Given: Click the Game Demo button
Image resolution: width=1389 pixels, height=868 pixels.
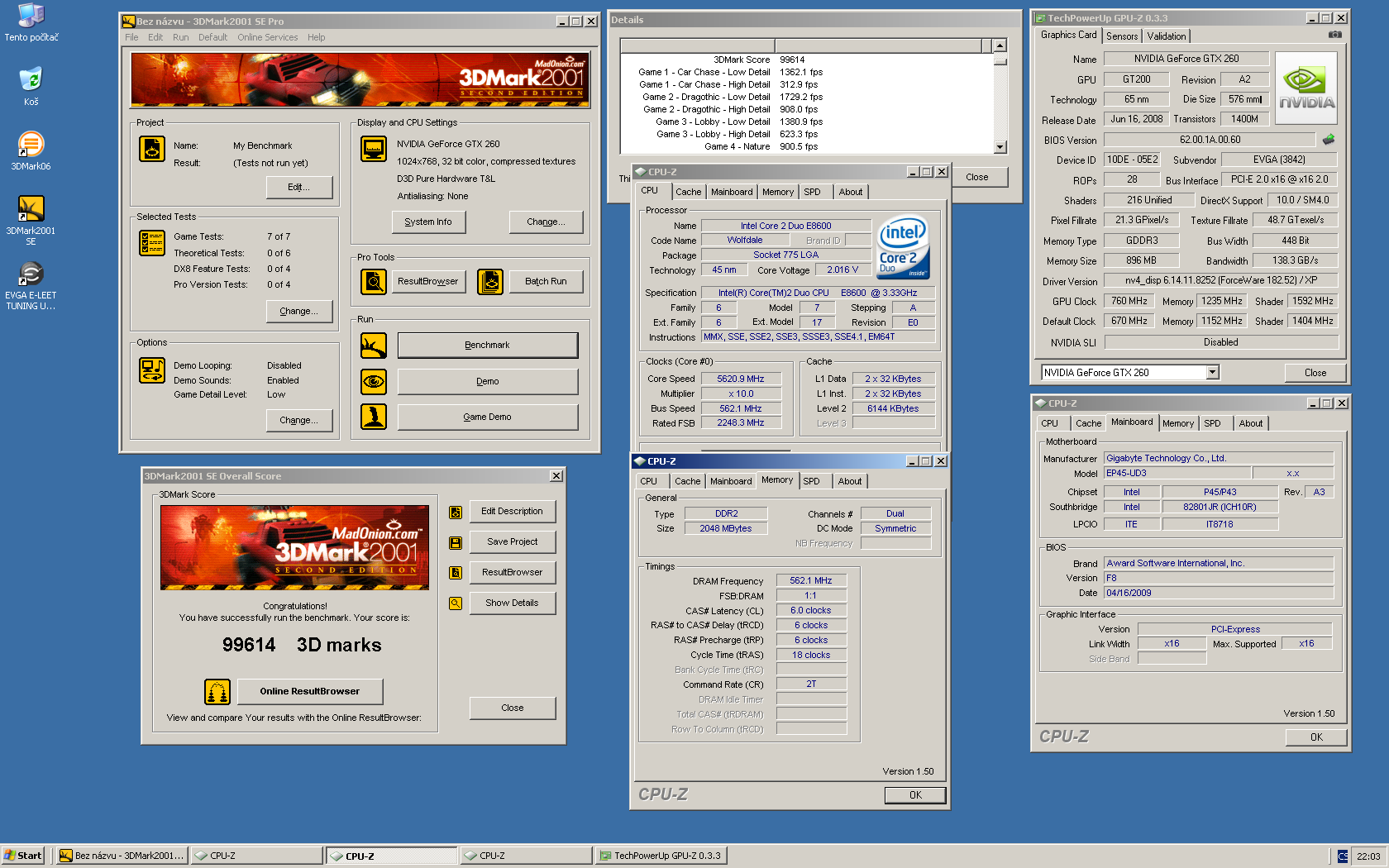Looking at the screenshot, I should point(488,417).
